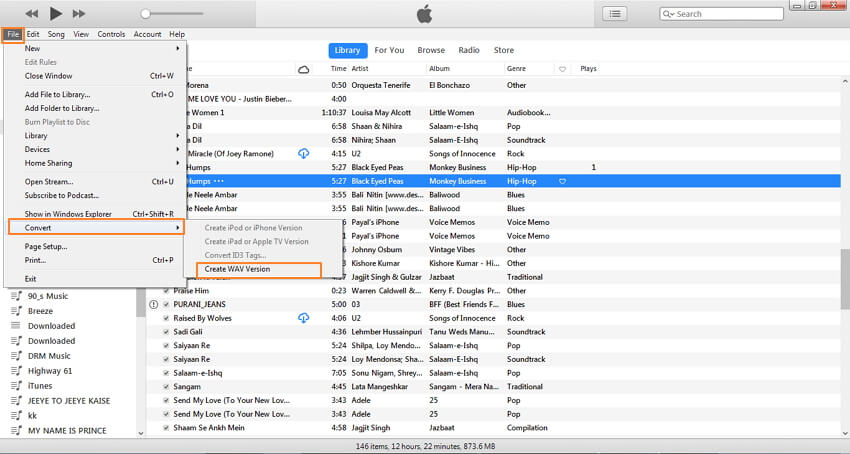The image size is (850, 454).
Task: Click the exclamation icon beside PURANI_JEANS
Action: tap(153, 304)
